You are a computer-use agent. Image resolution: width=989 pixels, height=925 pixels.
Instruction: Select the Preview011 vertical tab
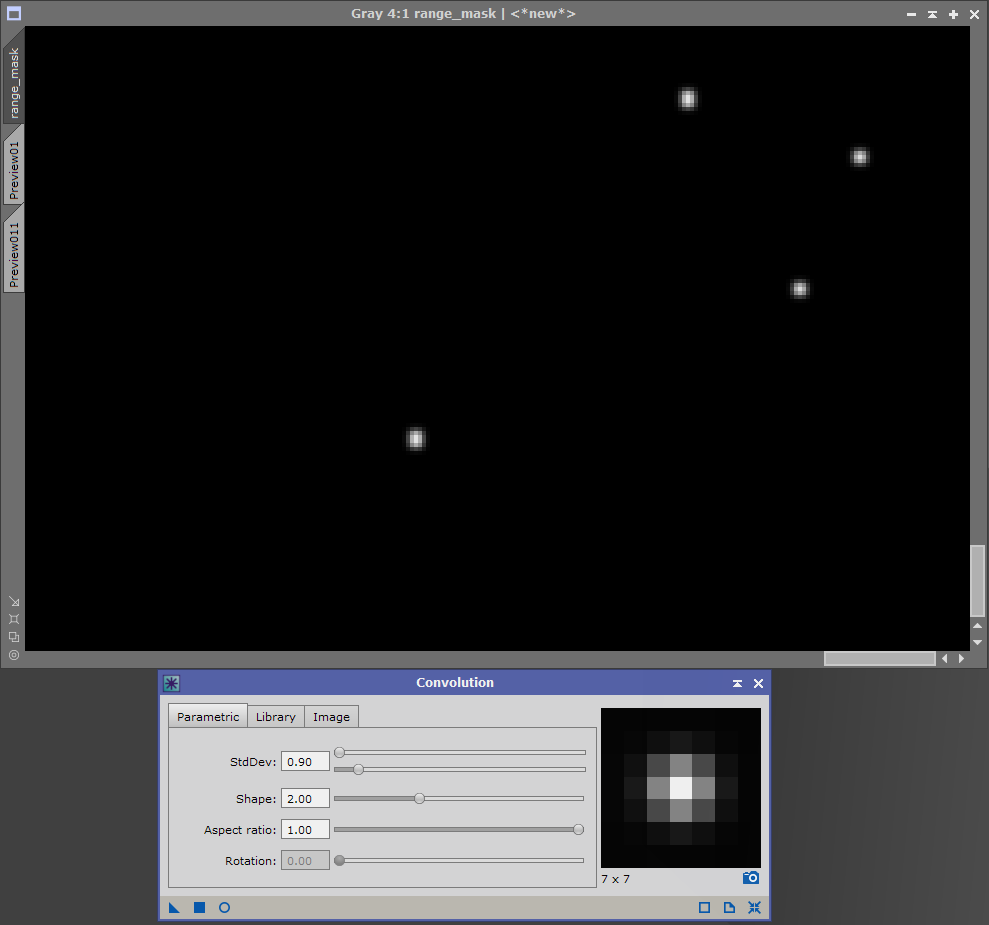point(14,254)
